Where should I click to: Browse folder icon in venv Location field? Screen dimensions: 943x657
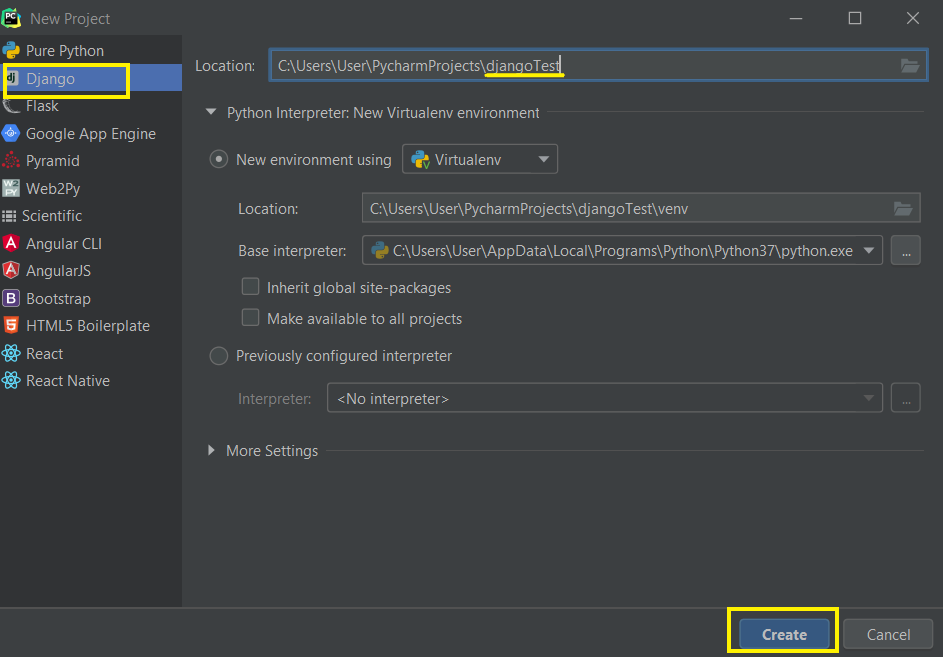(x=903, y=209)
